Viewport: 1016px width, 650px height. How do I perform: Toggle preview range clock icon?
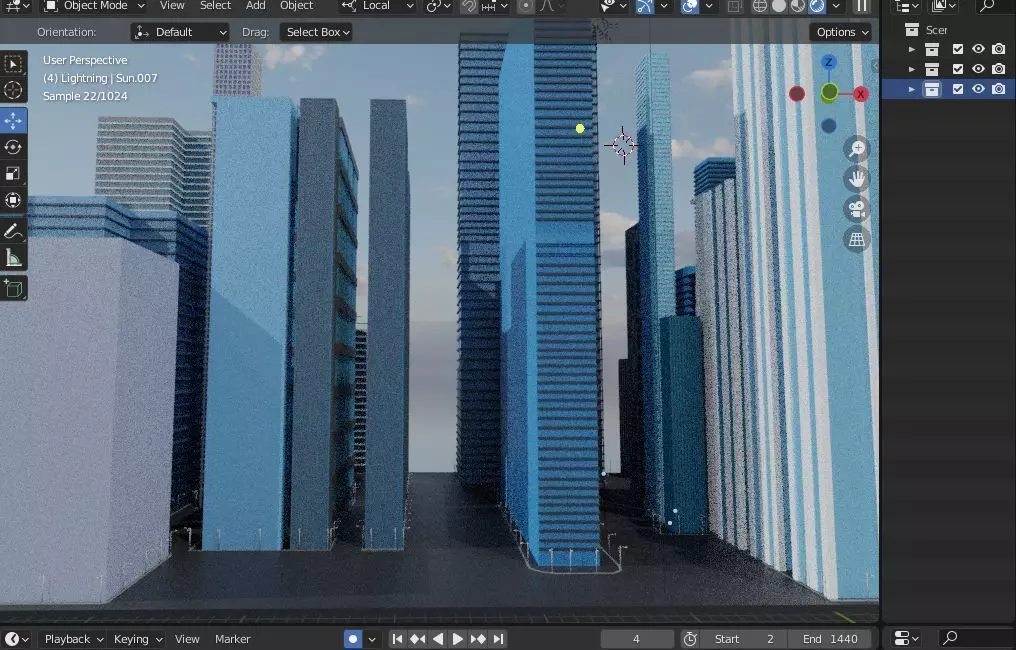(x=690, y=639)
